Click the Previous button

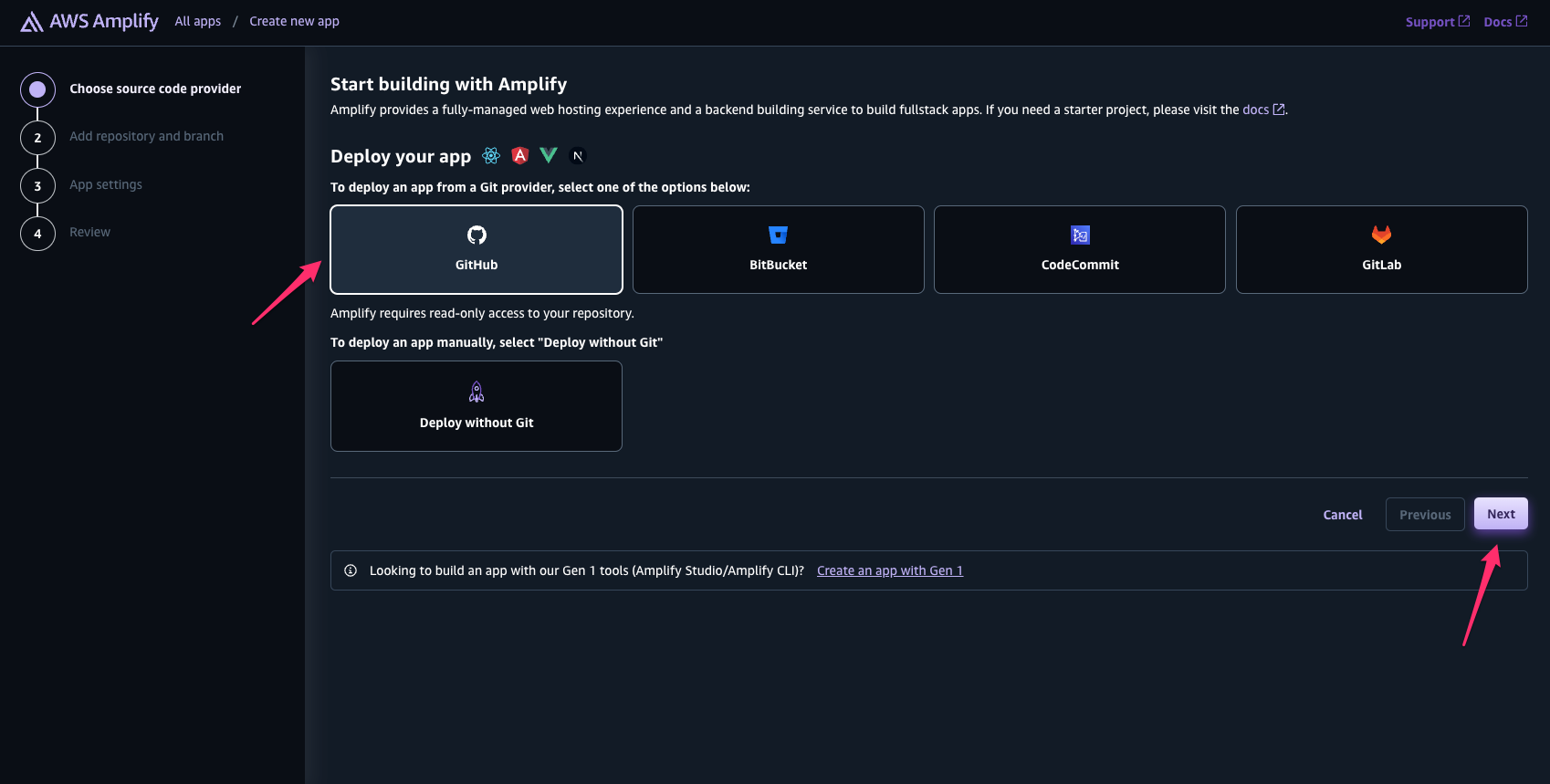pos(1425,515)
